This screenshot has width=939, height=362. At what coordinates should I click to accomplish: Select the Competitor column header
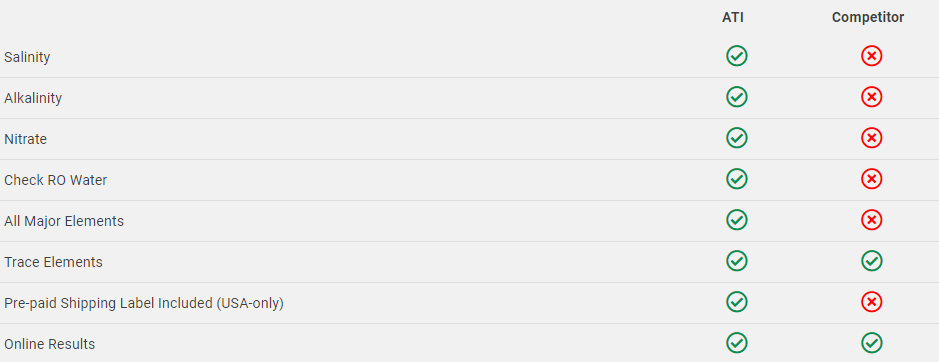pyautogui.click(x=868, y=18)
